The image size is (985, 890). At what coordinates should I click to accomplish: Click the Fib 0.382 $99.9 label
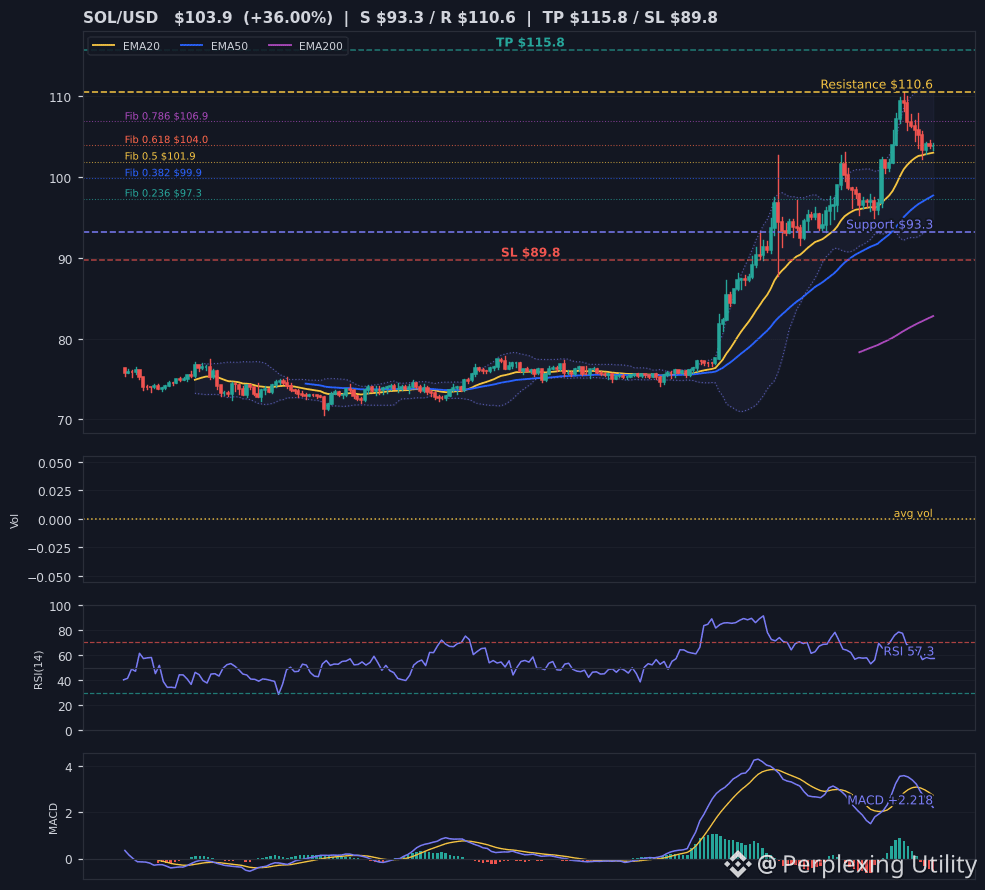(x=163, y=173)
